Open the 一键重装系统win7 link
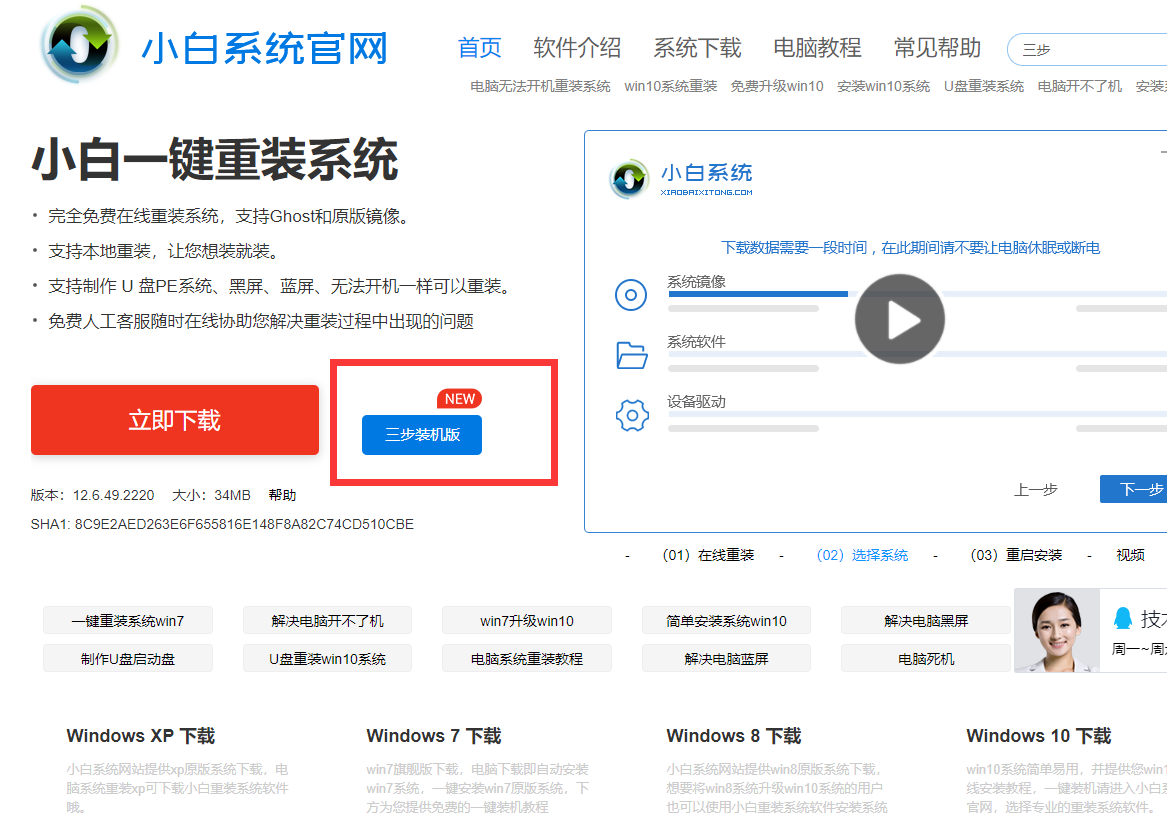The image size is (1167, 825). tap(128, 621)
